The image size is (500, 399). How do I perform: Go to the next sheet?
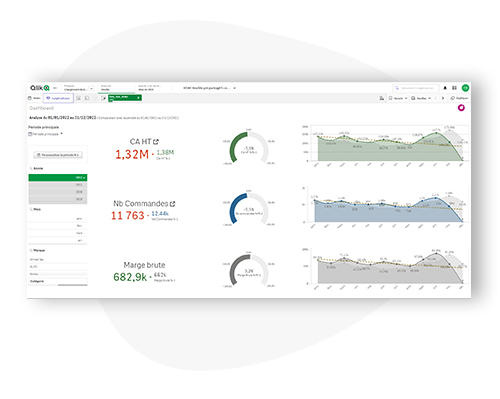(x=443, y=98)
